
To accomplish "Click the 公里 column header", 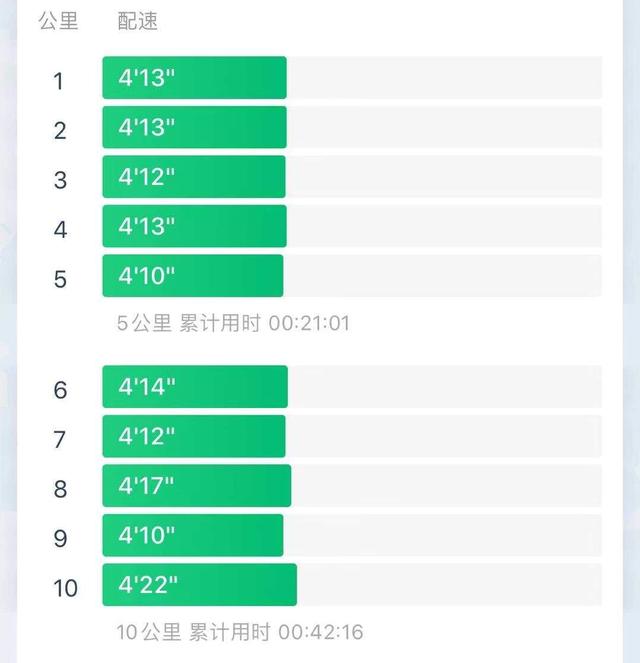I will 58,21.
